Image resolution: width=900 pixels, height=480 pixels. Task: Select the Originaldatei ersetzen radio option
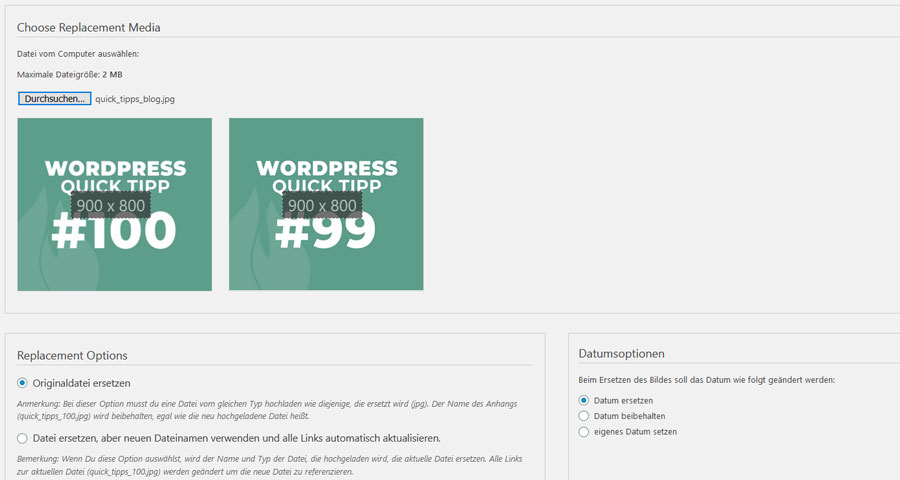click(x=22, y=383)
